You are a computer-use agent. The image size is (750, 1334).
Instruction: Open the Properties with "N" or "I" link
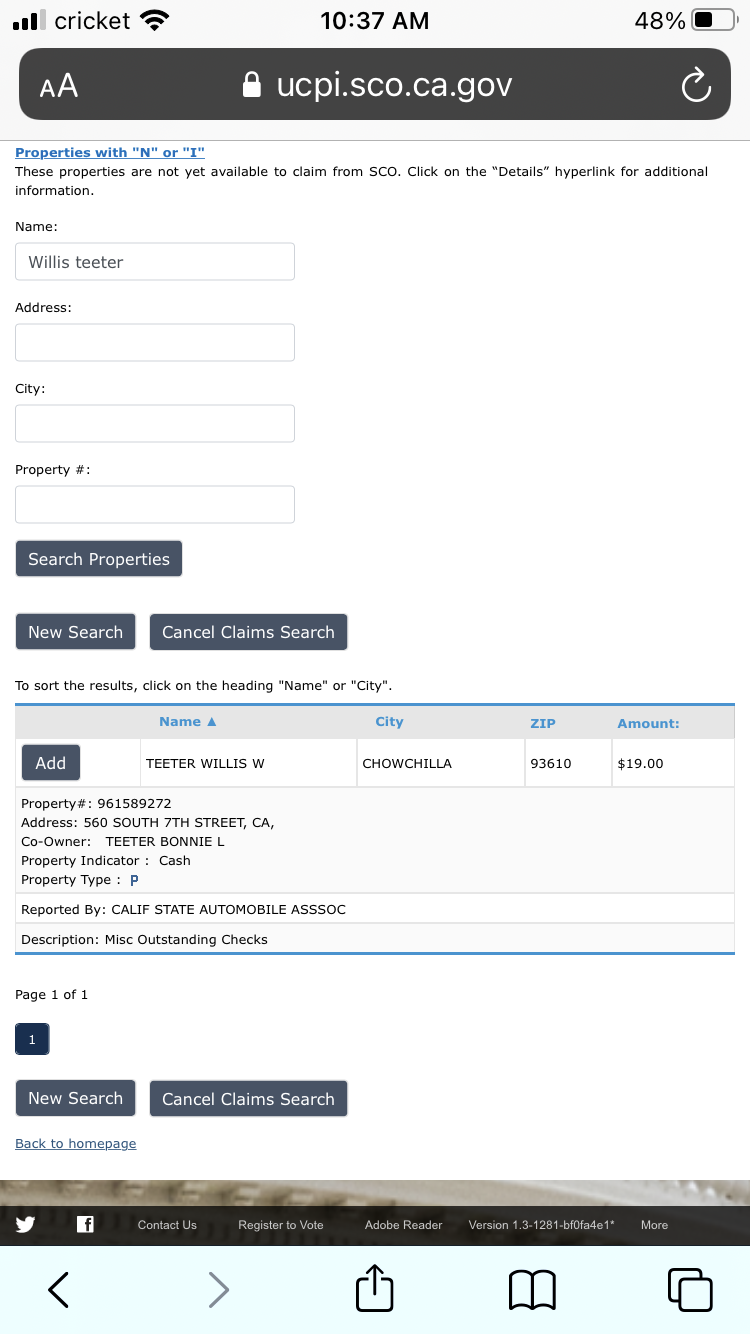(x=110, y=152)
